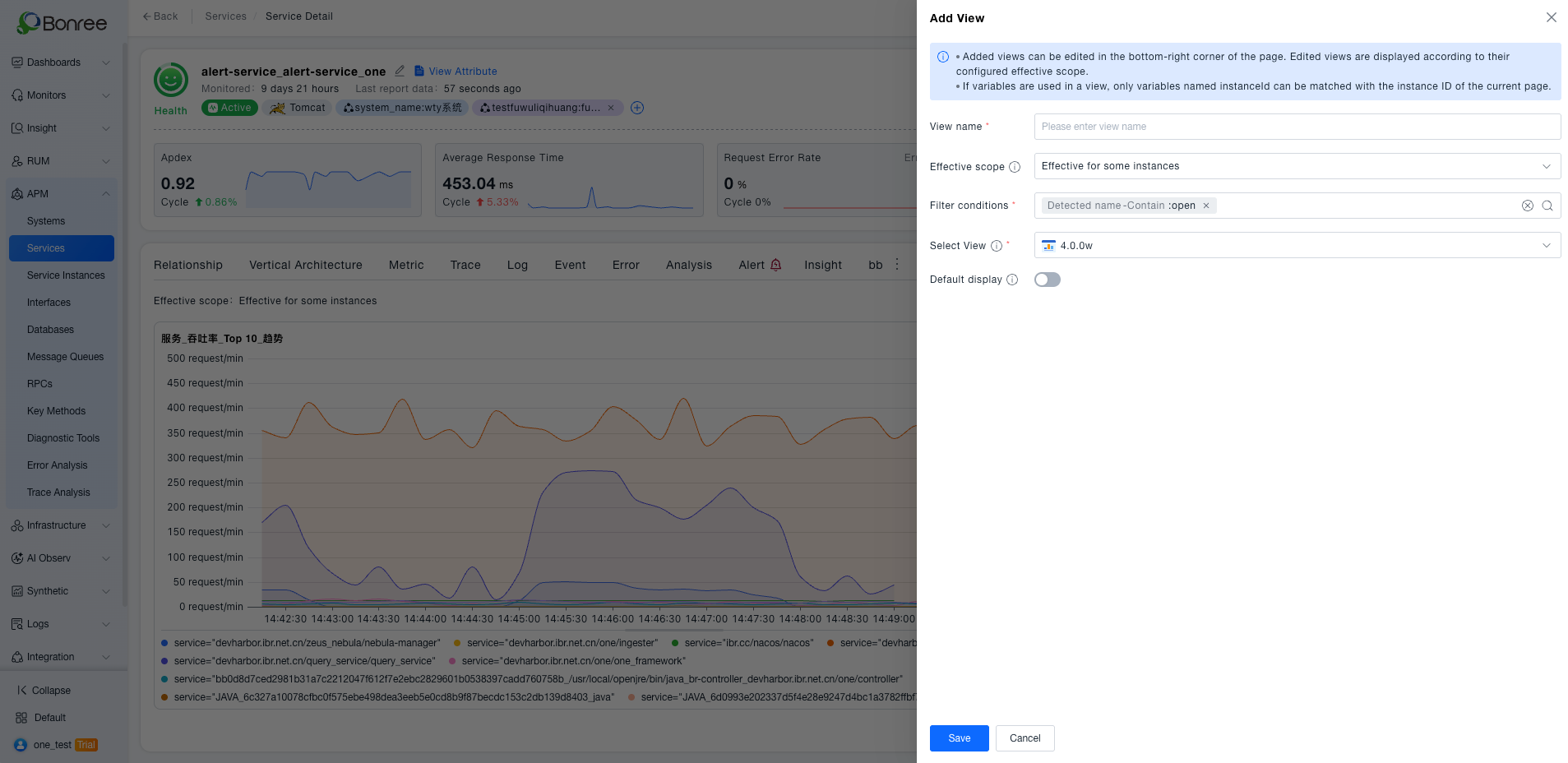Click the Bonree logo

point(62,23)
